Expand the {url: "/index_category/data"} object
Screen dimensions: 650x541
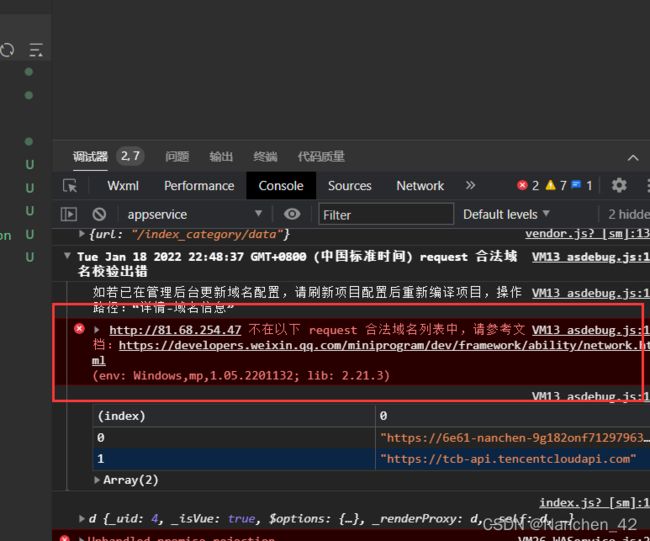tap(82, 234)
